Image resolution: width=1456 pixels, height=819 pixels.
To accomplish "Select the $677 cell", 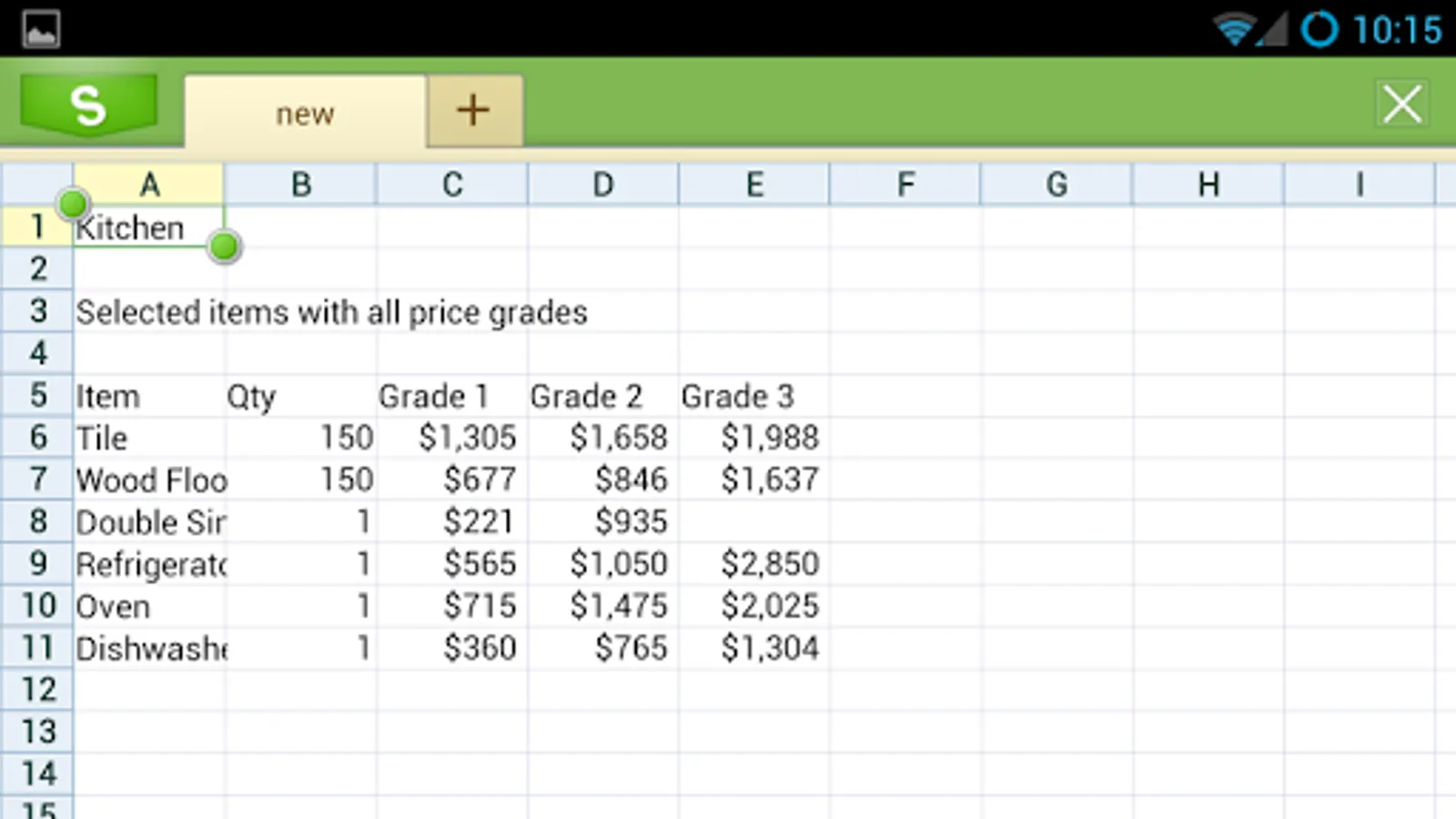I will tap(452, 480).
